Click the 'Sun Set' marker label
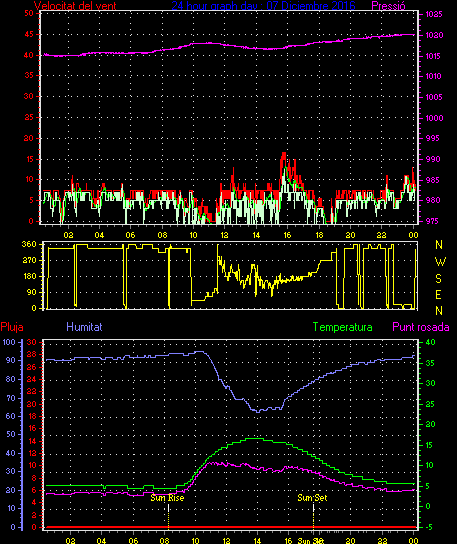 coord(312,498)
